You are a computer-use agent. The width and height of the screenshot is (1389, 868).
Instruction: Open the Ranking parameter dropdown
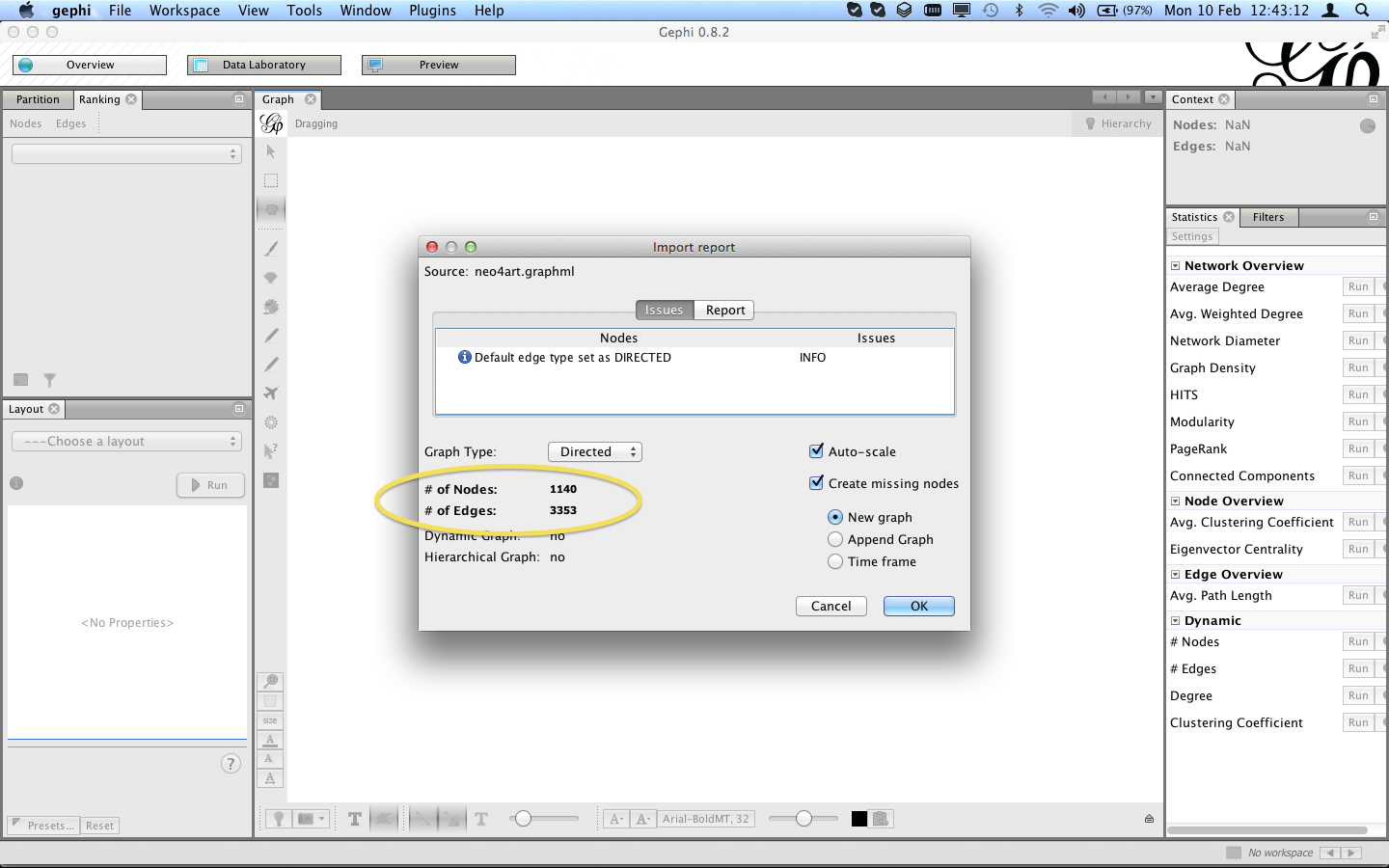(126, 153)
